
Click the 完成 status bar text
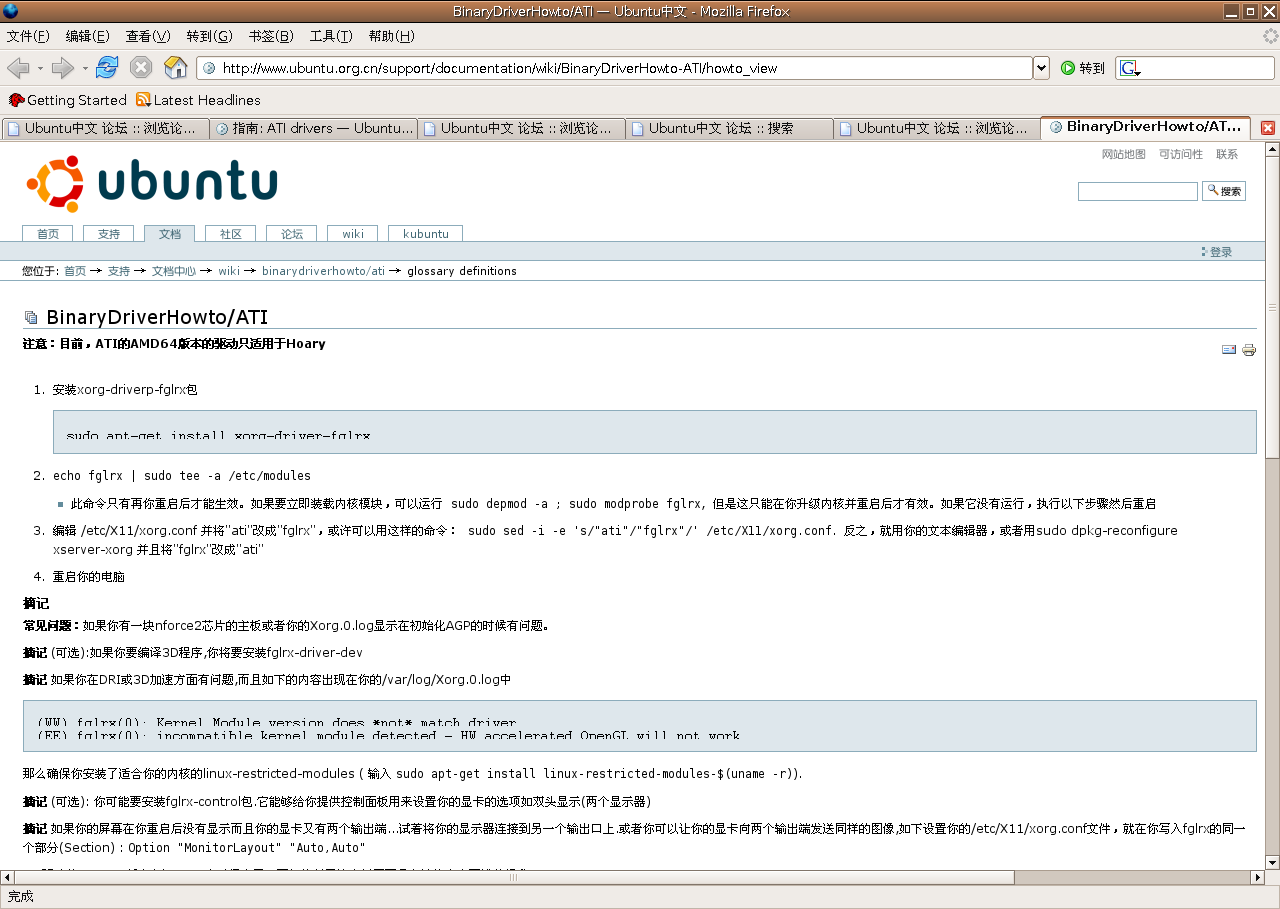coord(21,897)
